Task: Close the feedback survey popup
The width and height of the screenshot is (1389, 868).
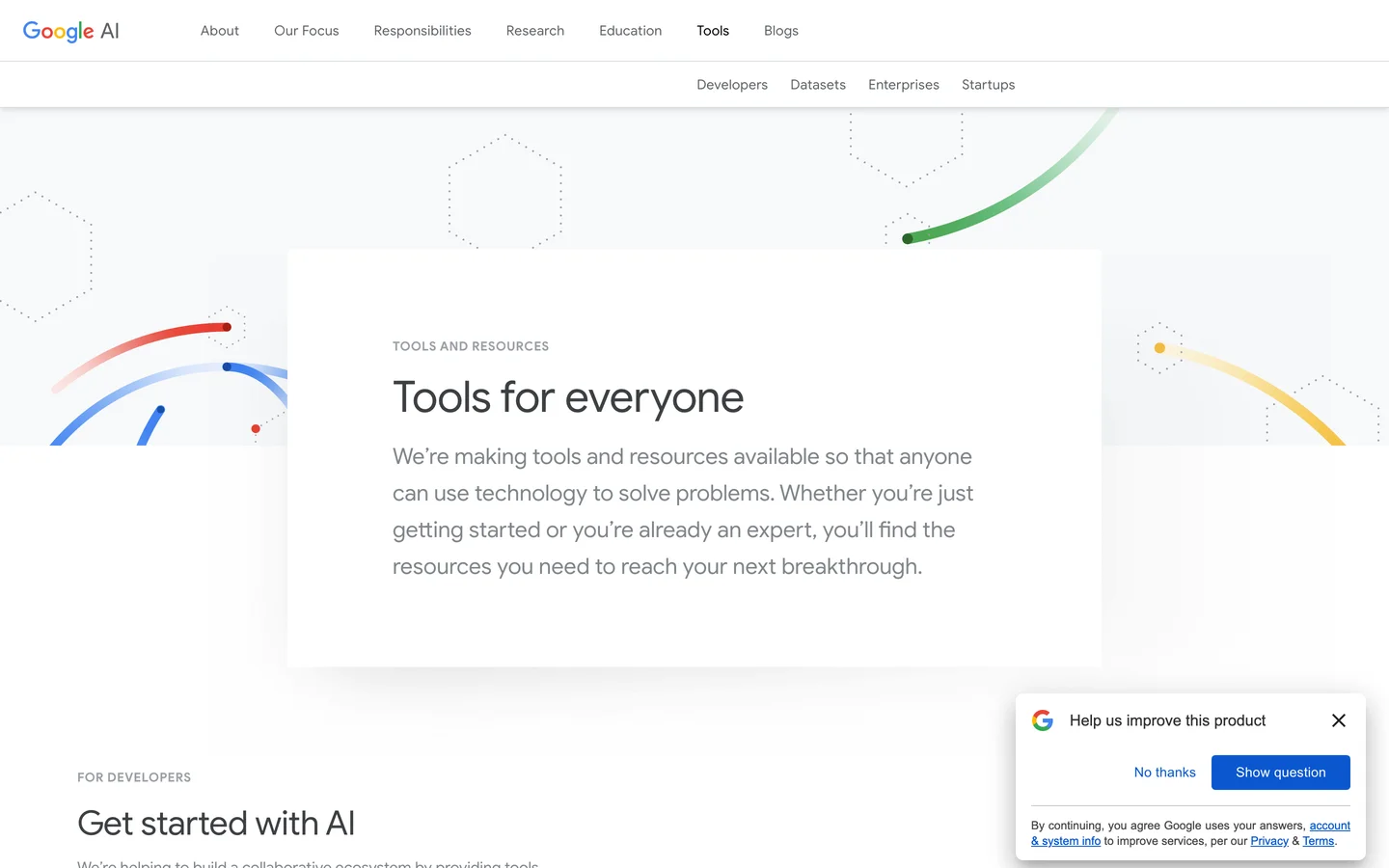Action: click(x=1339, y=720)
